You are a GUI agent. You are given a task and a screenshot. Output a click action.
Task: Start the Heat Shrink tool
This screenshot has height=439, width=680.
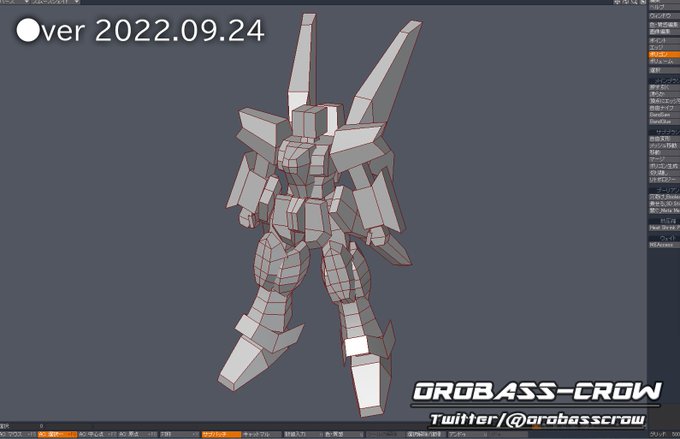pos(664,228)
